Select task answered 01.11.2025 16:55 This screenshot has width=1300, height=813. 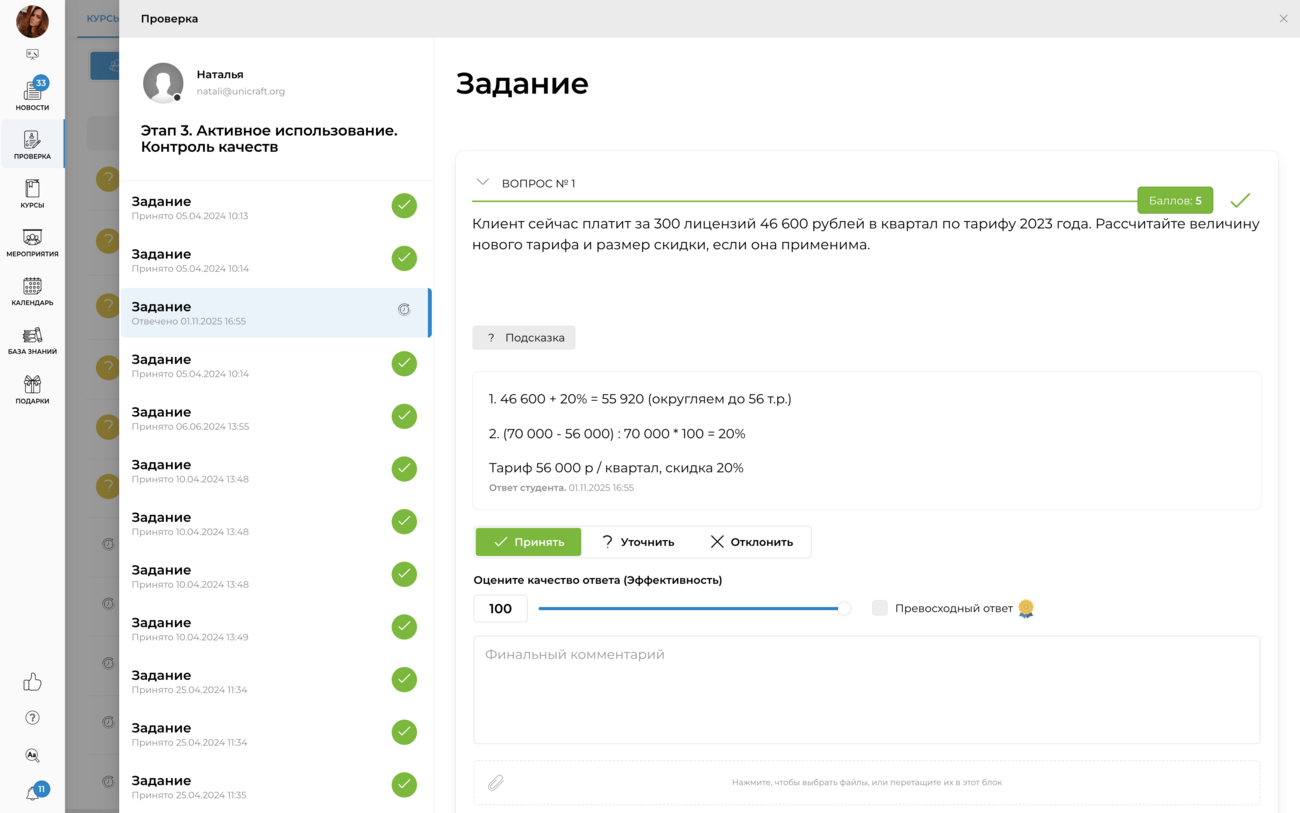276,313
